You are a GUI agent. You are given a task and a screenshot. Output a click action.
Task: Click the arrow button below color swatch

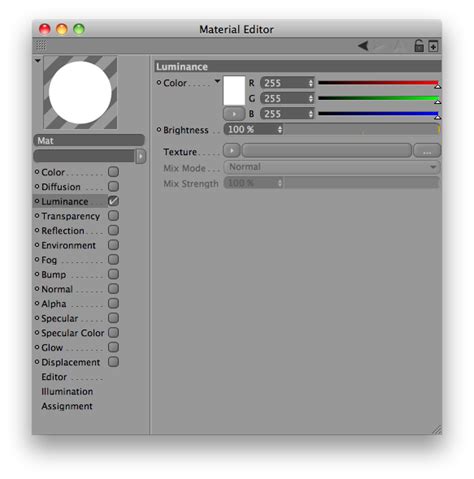tap(234, 114)
